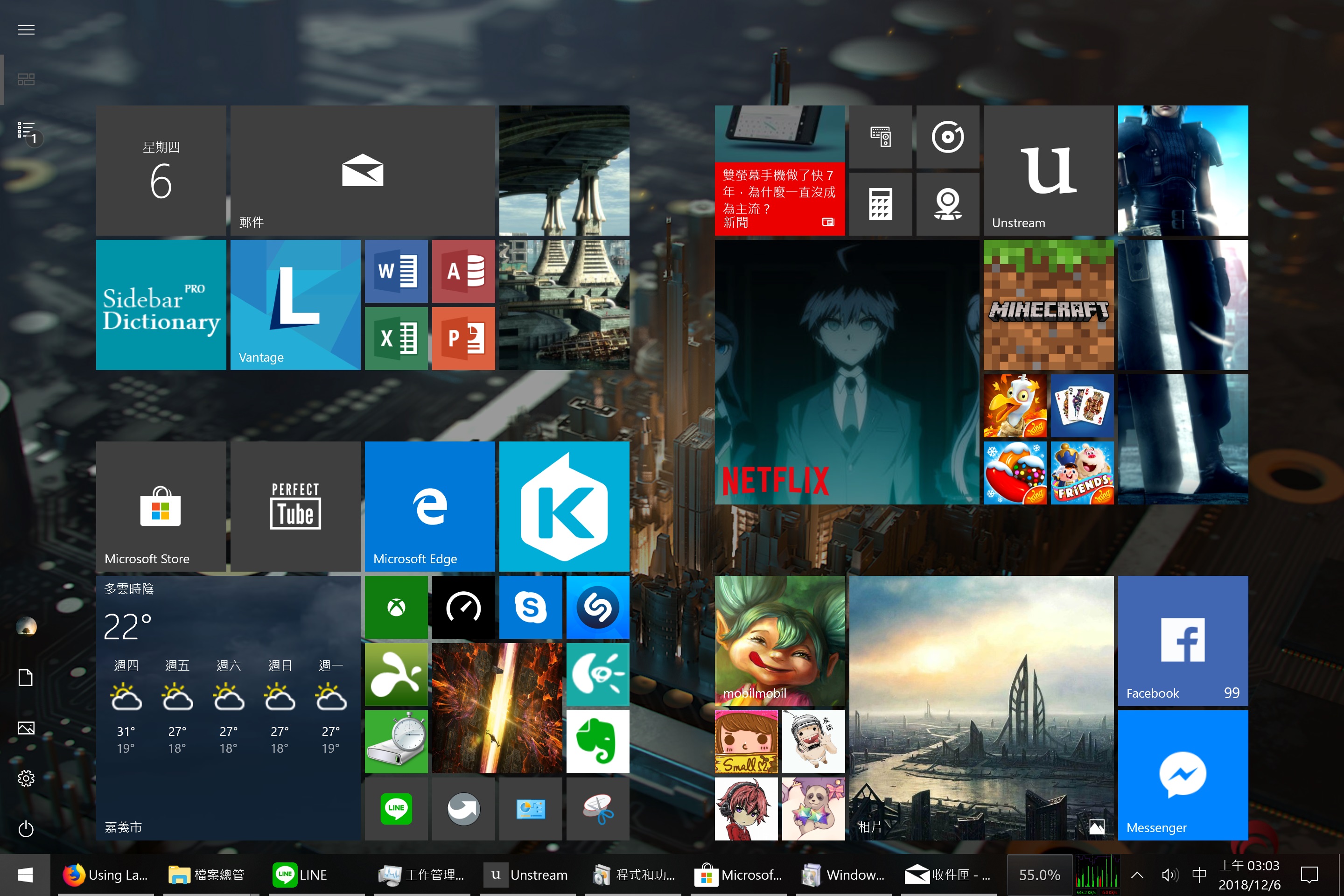Launch Word tile
This screenshot has height=896, width=1344.
click(x=396, y=272)
